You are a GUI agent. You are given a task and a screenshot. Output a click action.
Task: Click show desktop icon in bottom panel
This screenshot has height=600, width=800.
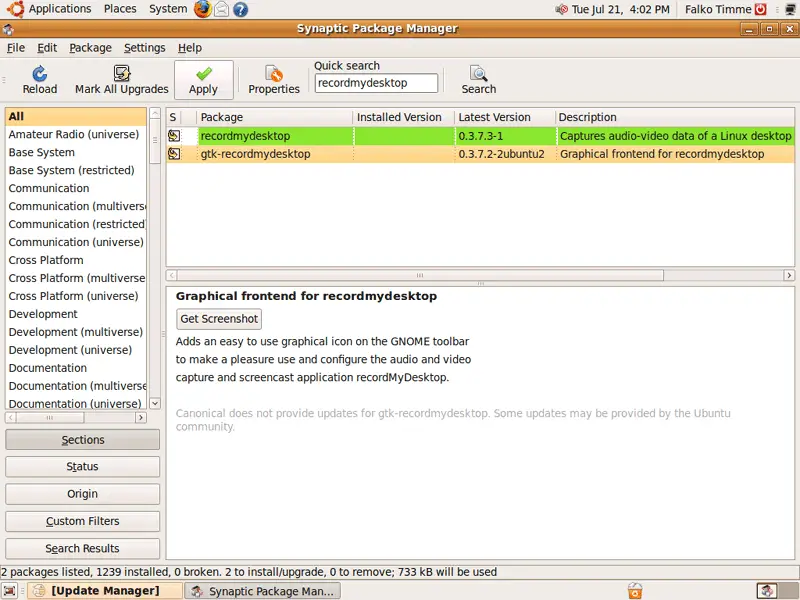tap(9, 591)
